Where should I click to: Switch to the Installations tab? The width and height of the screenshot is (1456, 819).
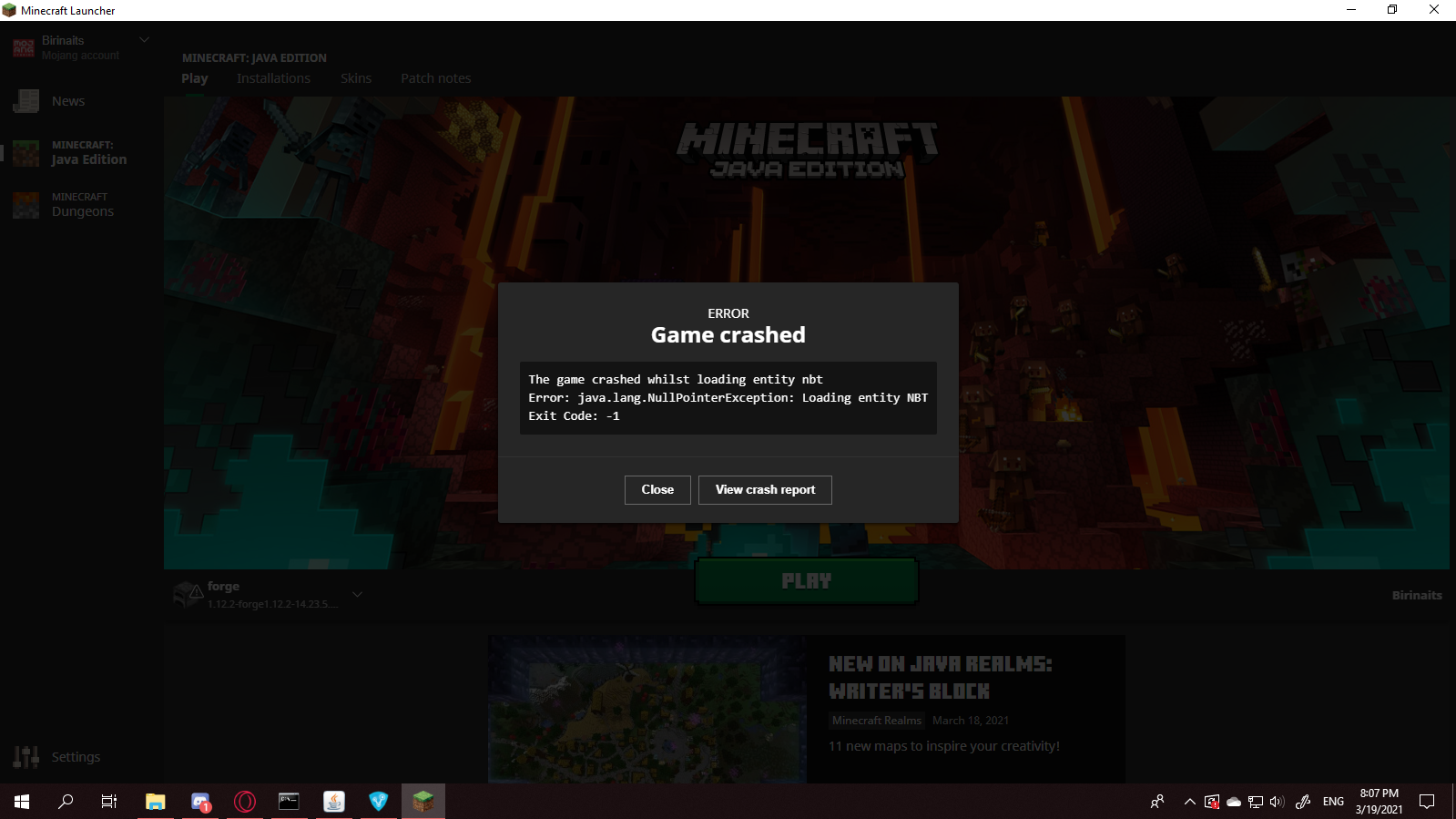pyautogui.click(x=273, y=78)
